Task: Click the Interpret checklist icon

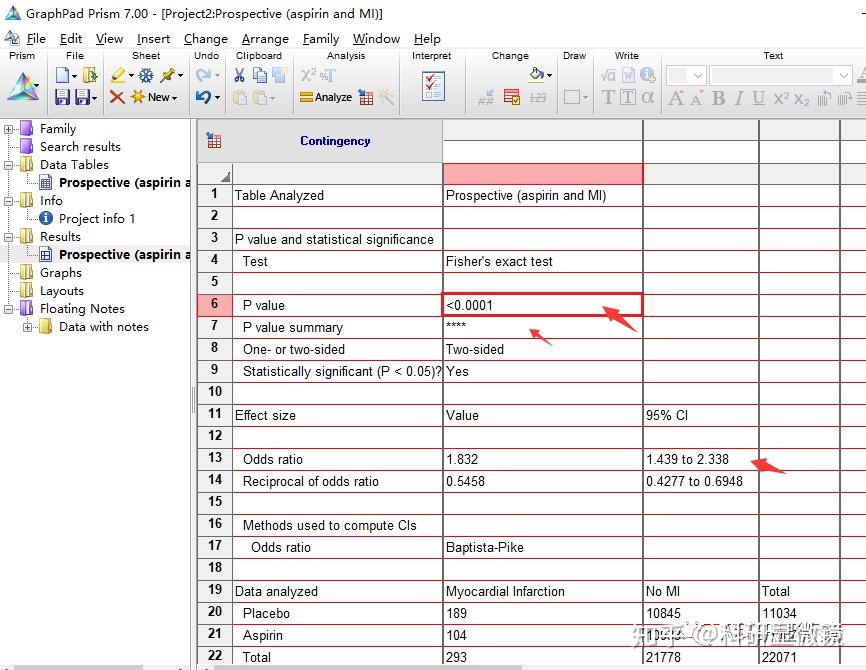Action: click(433, 86)
